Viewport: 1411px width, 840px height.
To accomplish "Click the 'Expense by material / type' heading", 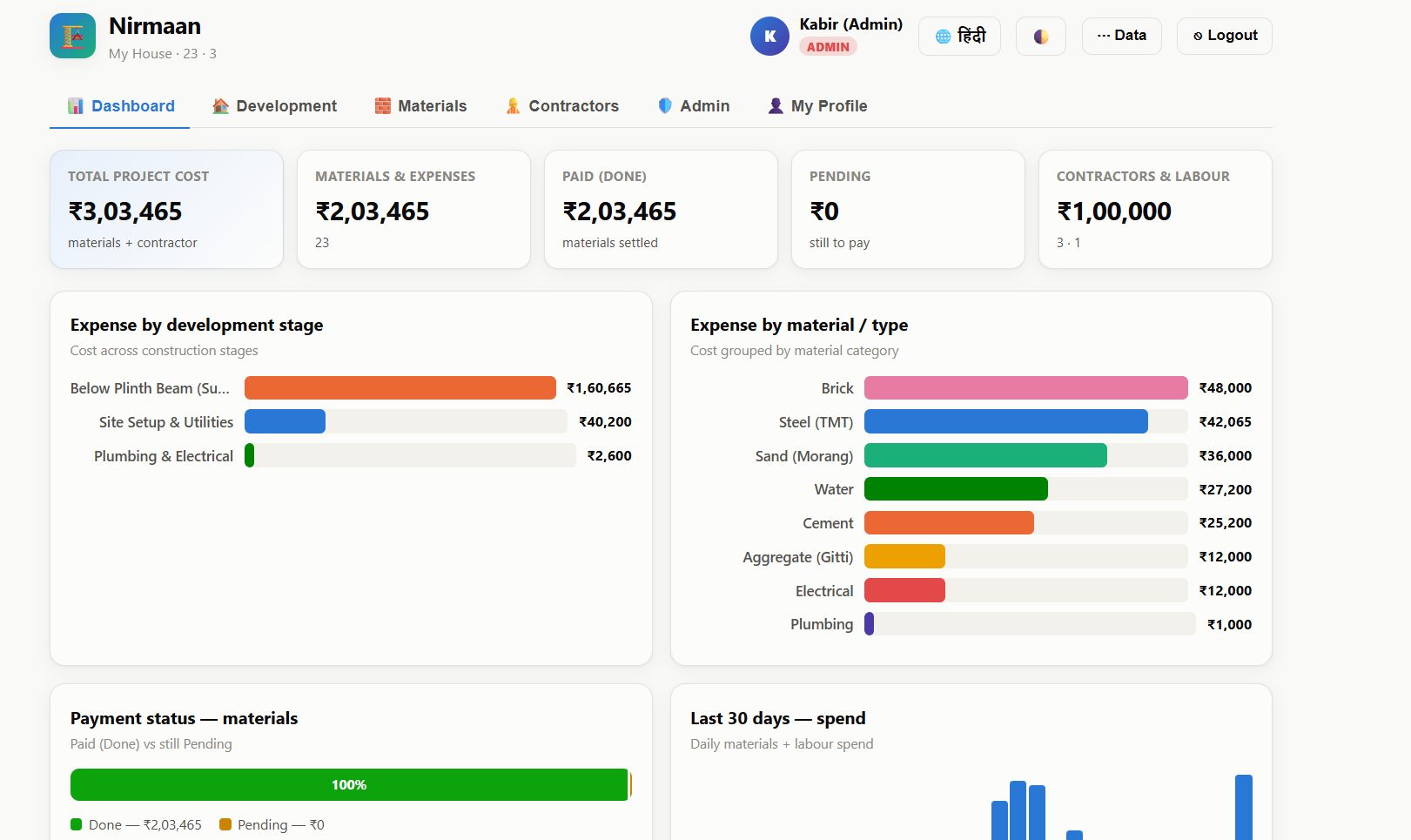I will point(799,325).
